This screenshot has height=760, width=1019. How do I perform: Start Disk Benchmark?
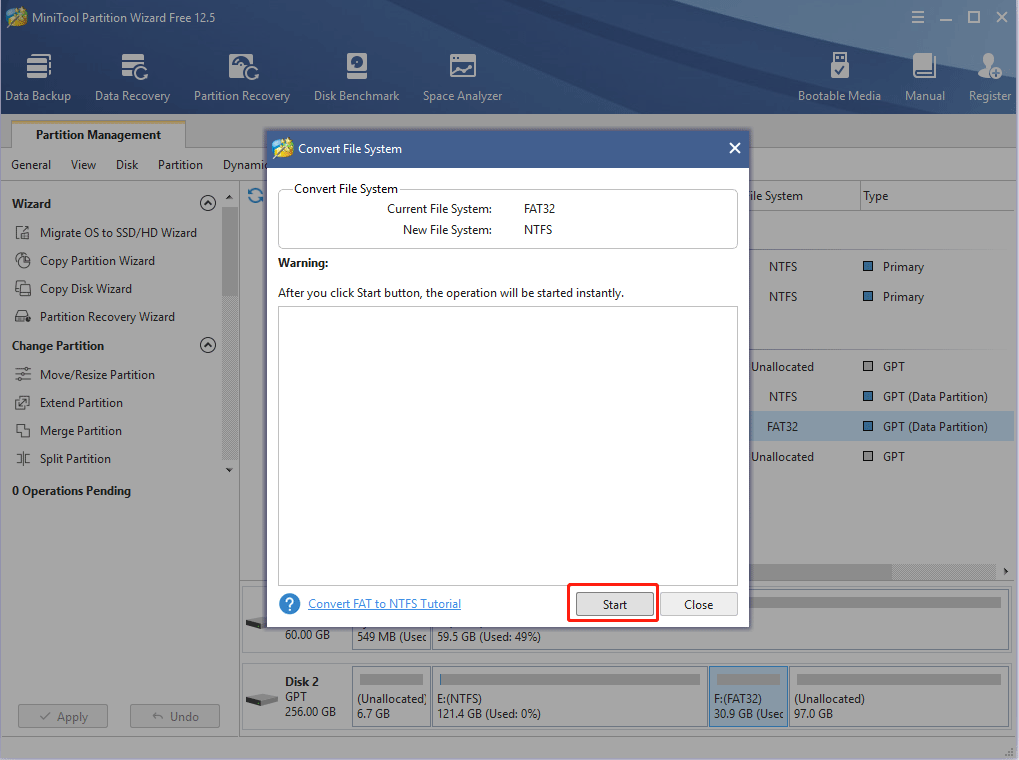[x=356, y=78]
